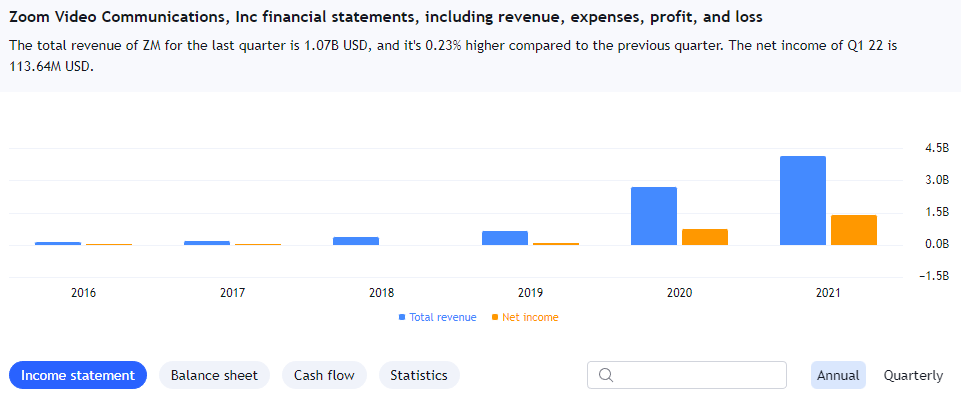Select the Statistics tab
Image resolution: width=961 pixels, height=393 pixels.
point(419,375)
